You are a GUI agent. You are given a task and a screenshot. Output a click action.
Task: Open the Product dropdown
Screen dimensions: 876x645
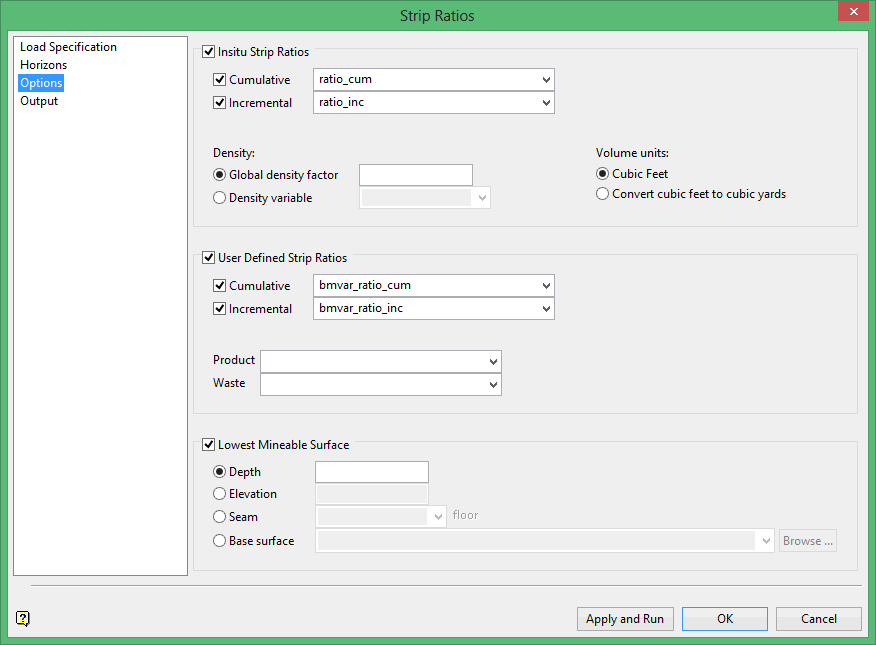(x=493, y=361)
